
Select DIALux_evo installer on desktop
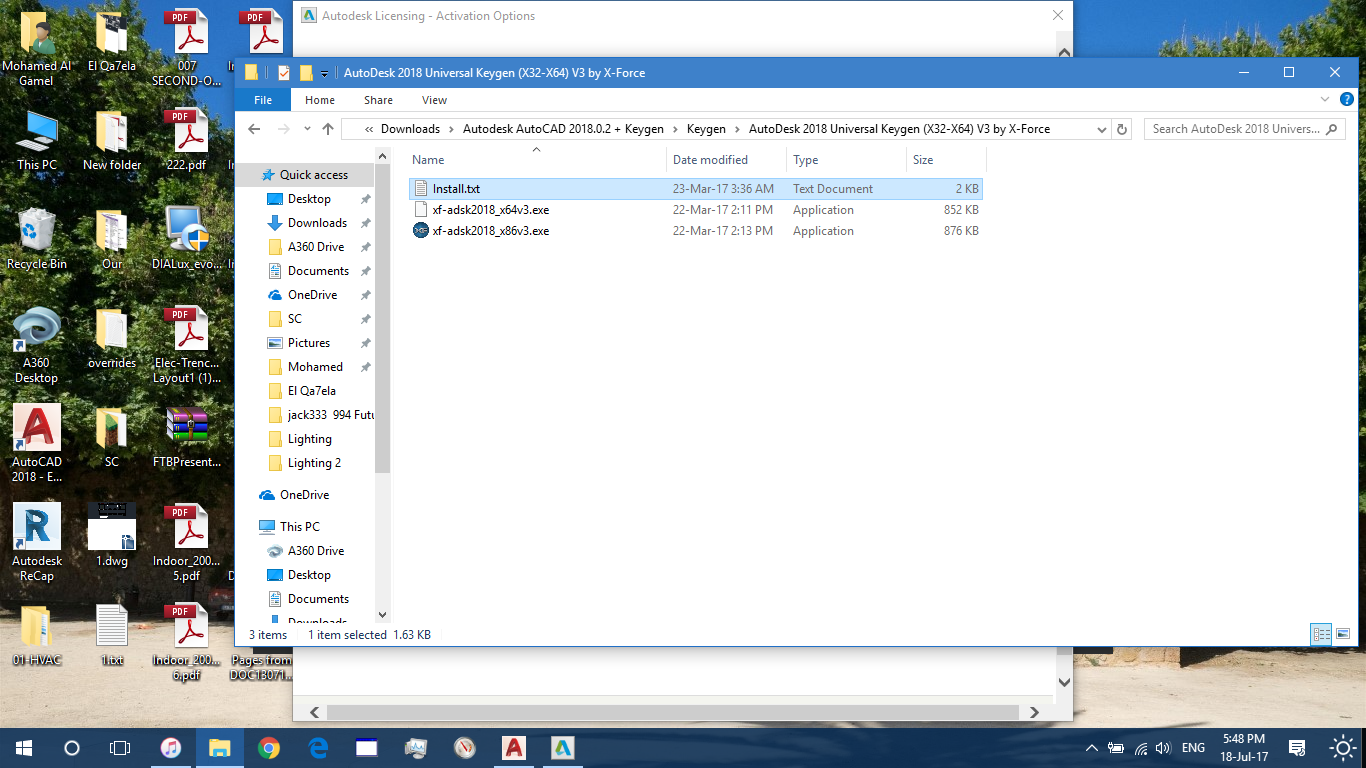pos(187,239)
